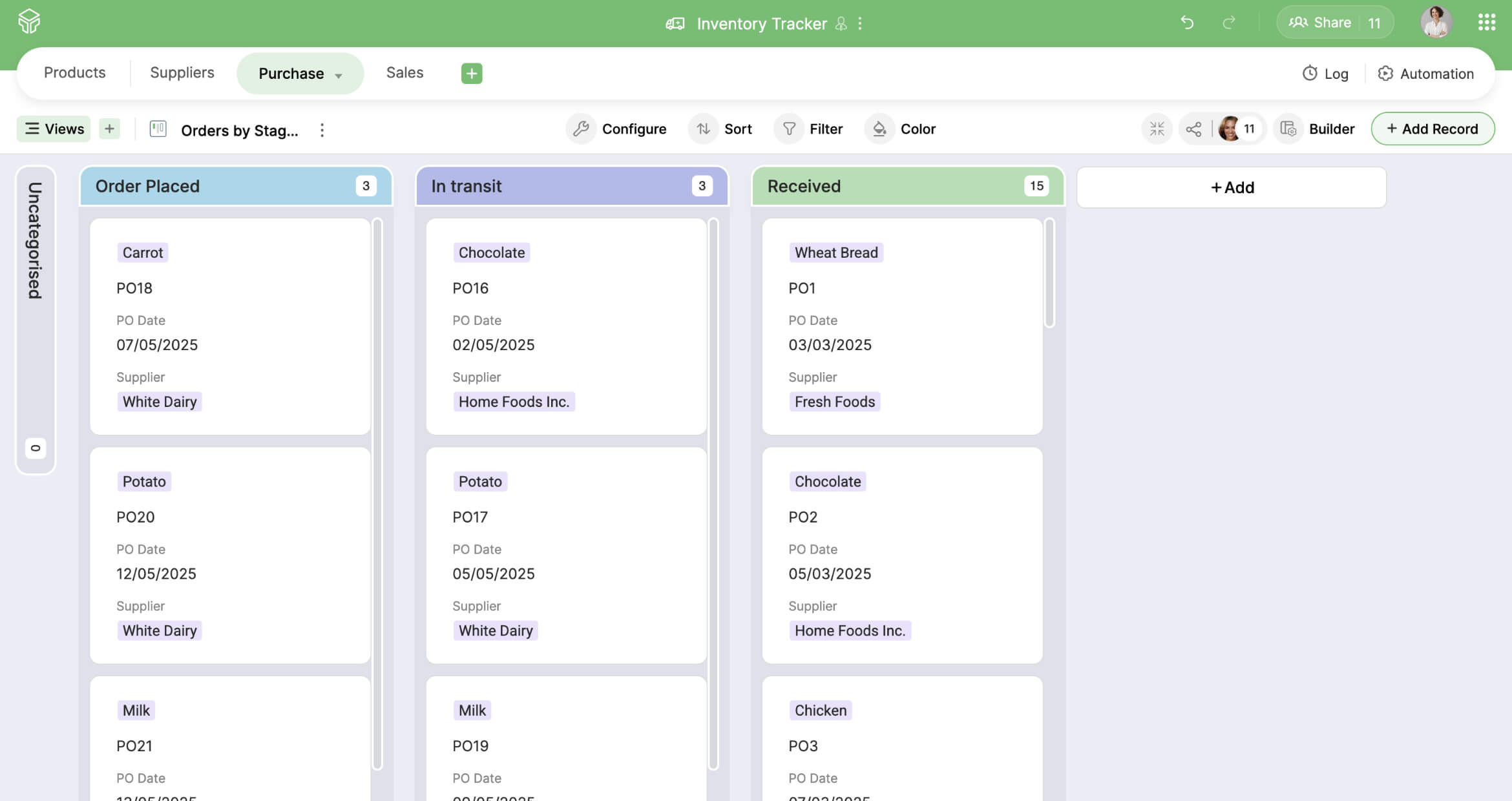Click the Add Record button
This screenshot has width=1512, height=801.
coord(1433,129)
